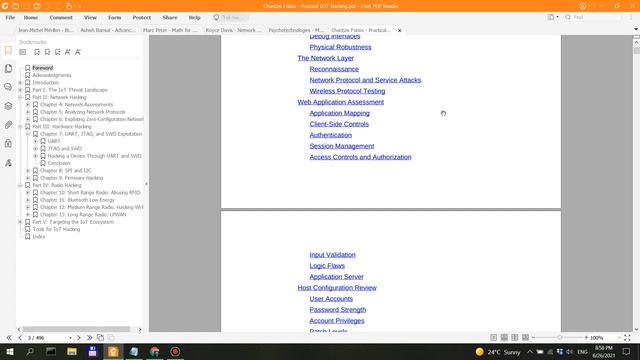
Task: Adjust the zoom slider handle
Action: click(560, 338)
